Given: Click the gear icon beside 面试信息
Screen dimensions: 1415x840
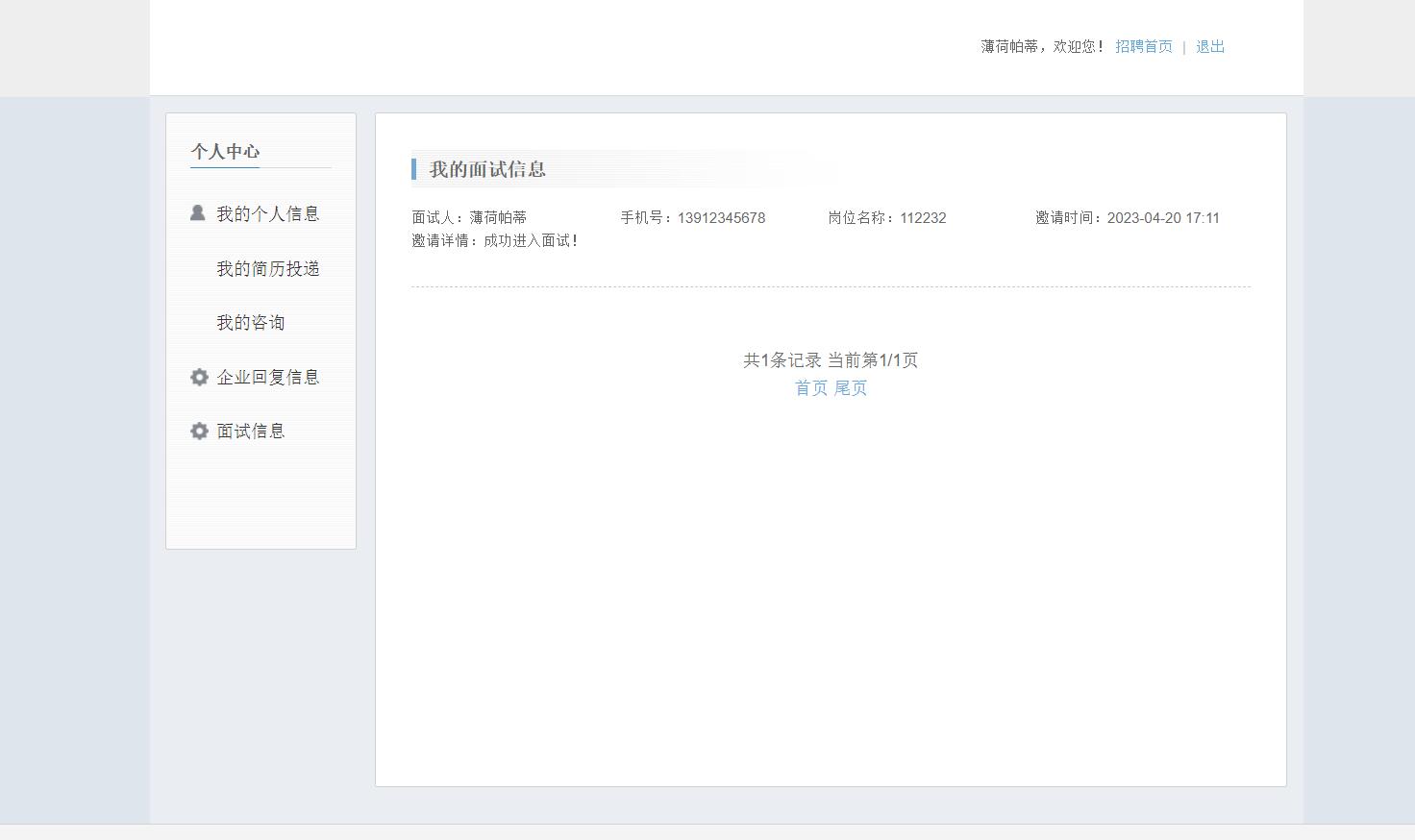Looking at the screenshot, I should pos(199,431).
